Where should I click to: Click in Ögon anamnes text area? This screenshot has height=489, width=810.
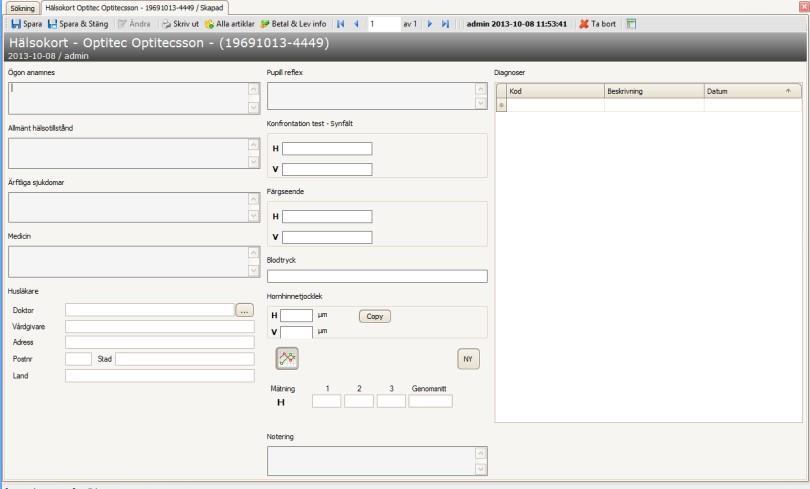(x=129, y=98)
